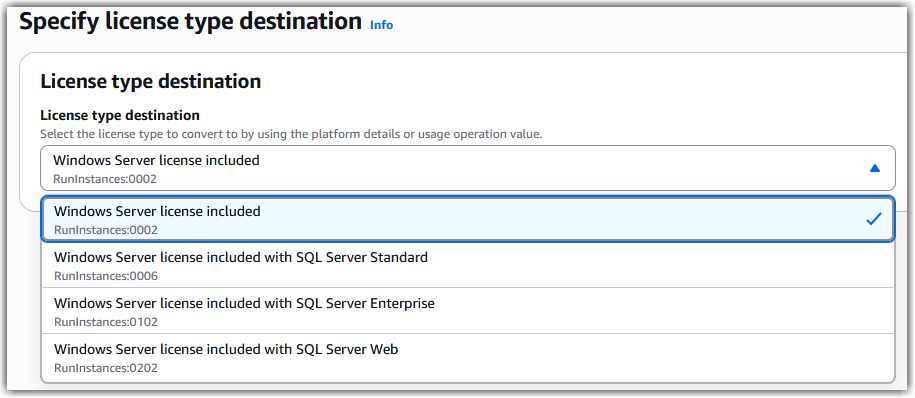
Task: Choose Windows Server with SQL Server Standard
Action: coord(467,265)
